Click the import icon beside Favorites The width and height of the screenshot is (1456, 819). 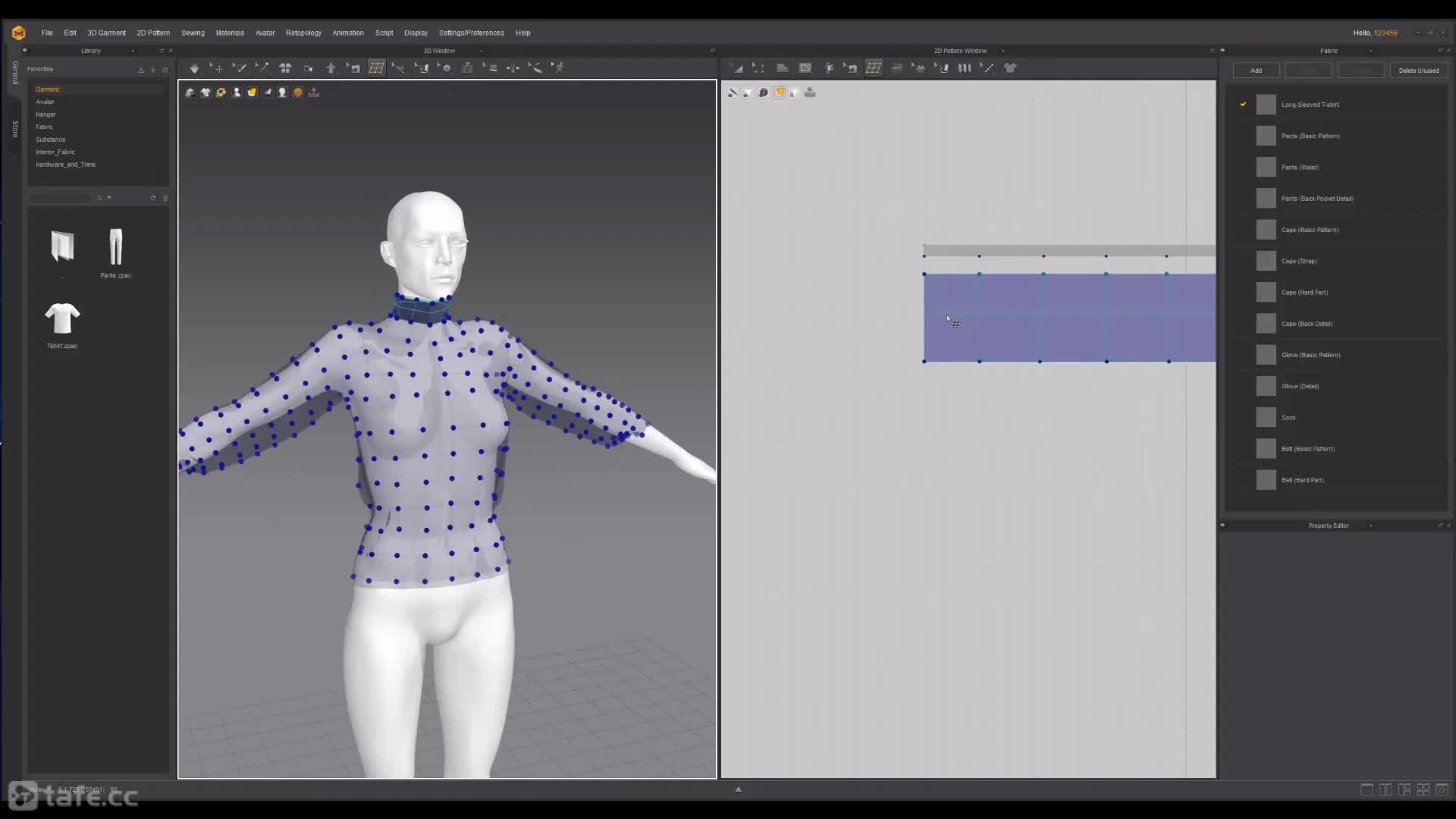tap(140, 70)
